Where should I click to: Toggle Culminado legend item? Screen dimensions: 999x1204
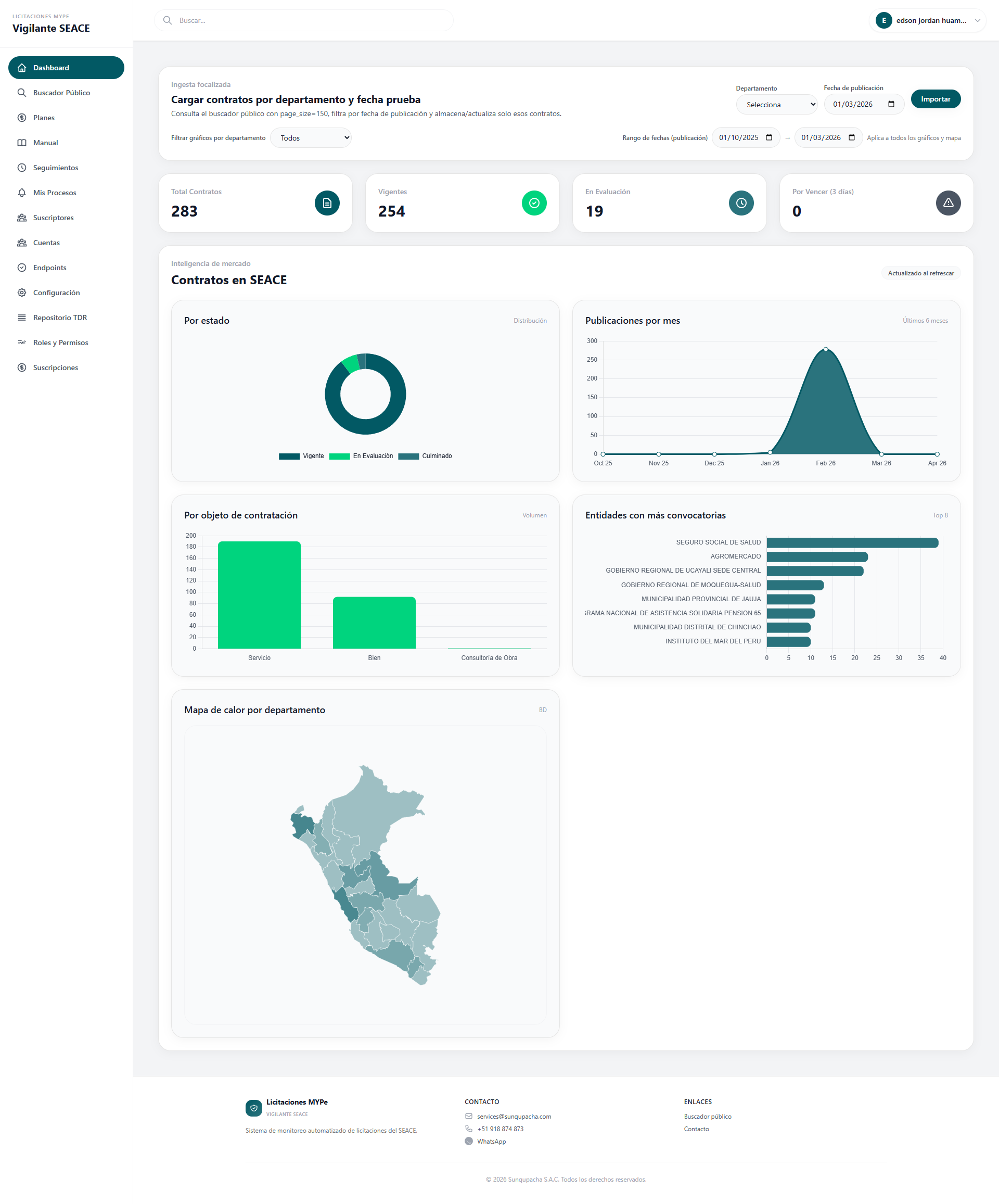click(425, 457)
